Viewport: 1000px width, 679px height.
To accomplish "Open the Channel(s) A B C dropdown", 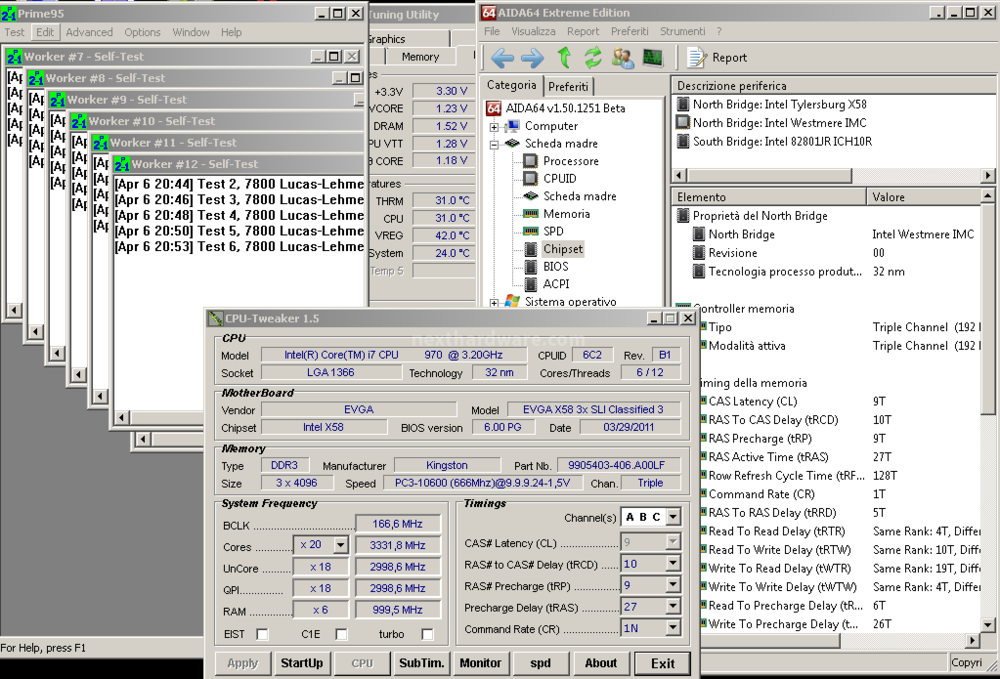I will coord(673,517).
